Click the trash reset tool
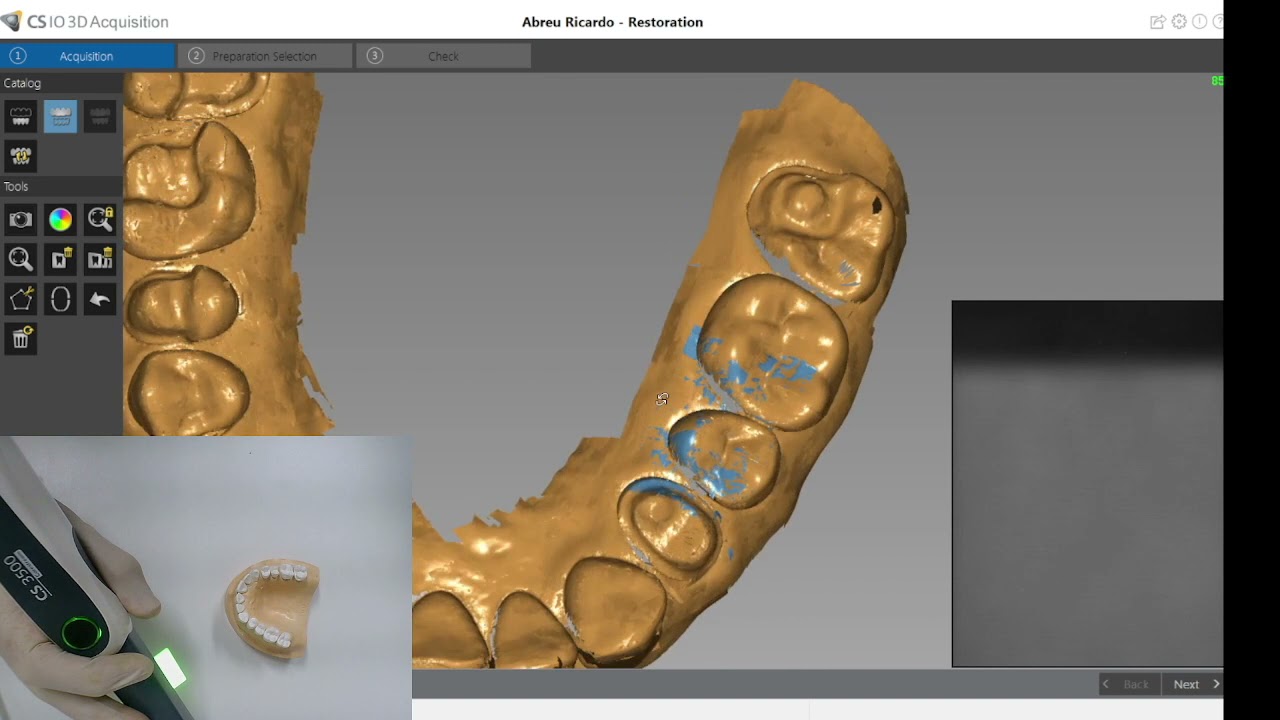1280x720 pixels. (21, 339)
